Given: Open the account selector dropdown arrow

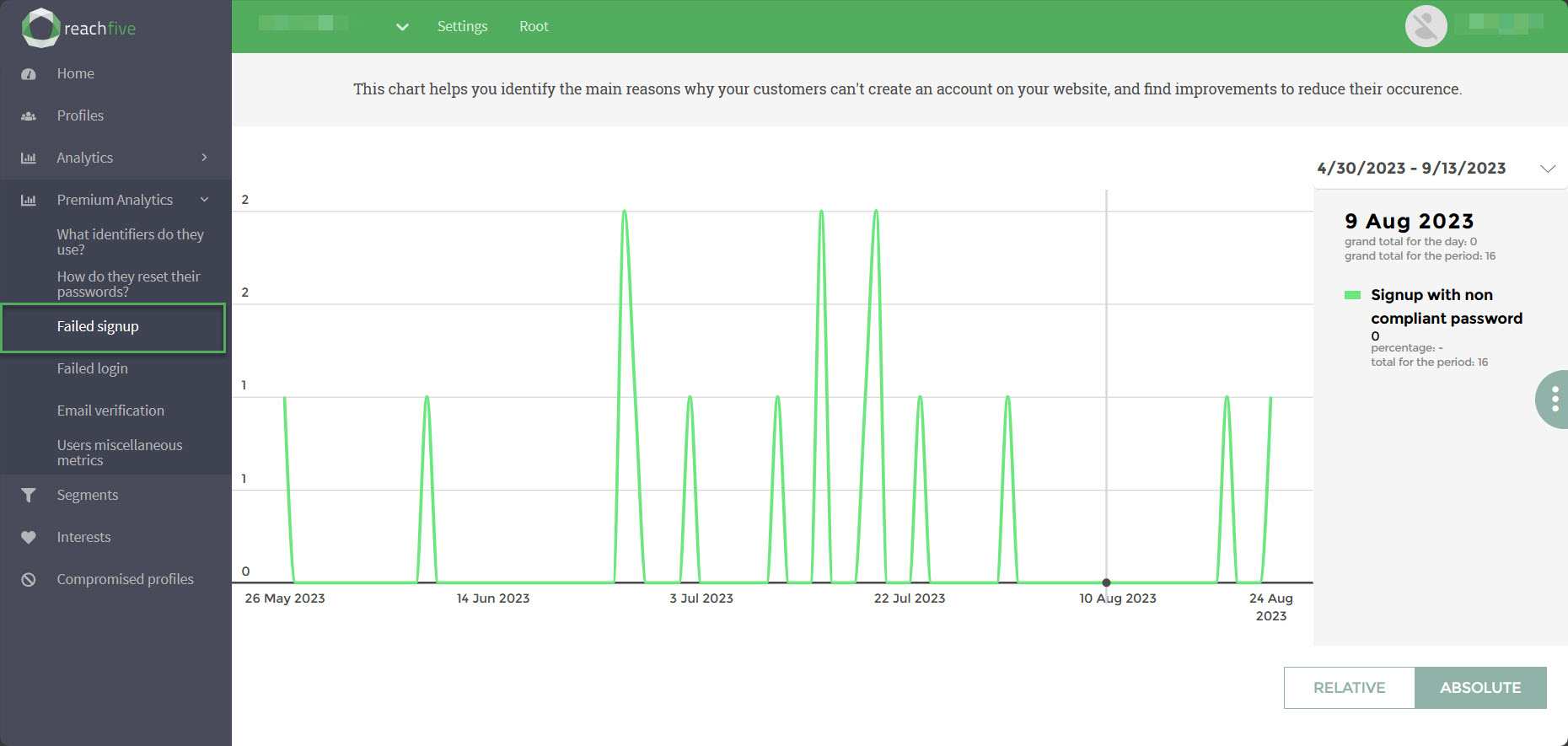Looking at the screenshot, I should point(402,27).
